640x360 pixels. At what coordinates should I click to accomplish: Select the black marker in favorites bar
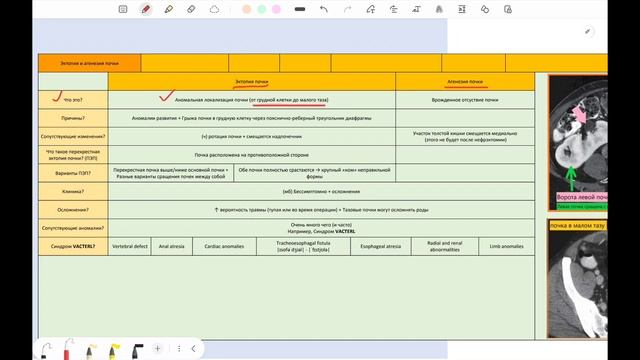pyautogui.click(x=137, y=351)
